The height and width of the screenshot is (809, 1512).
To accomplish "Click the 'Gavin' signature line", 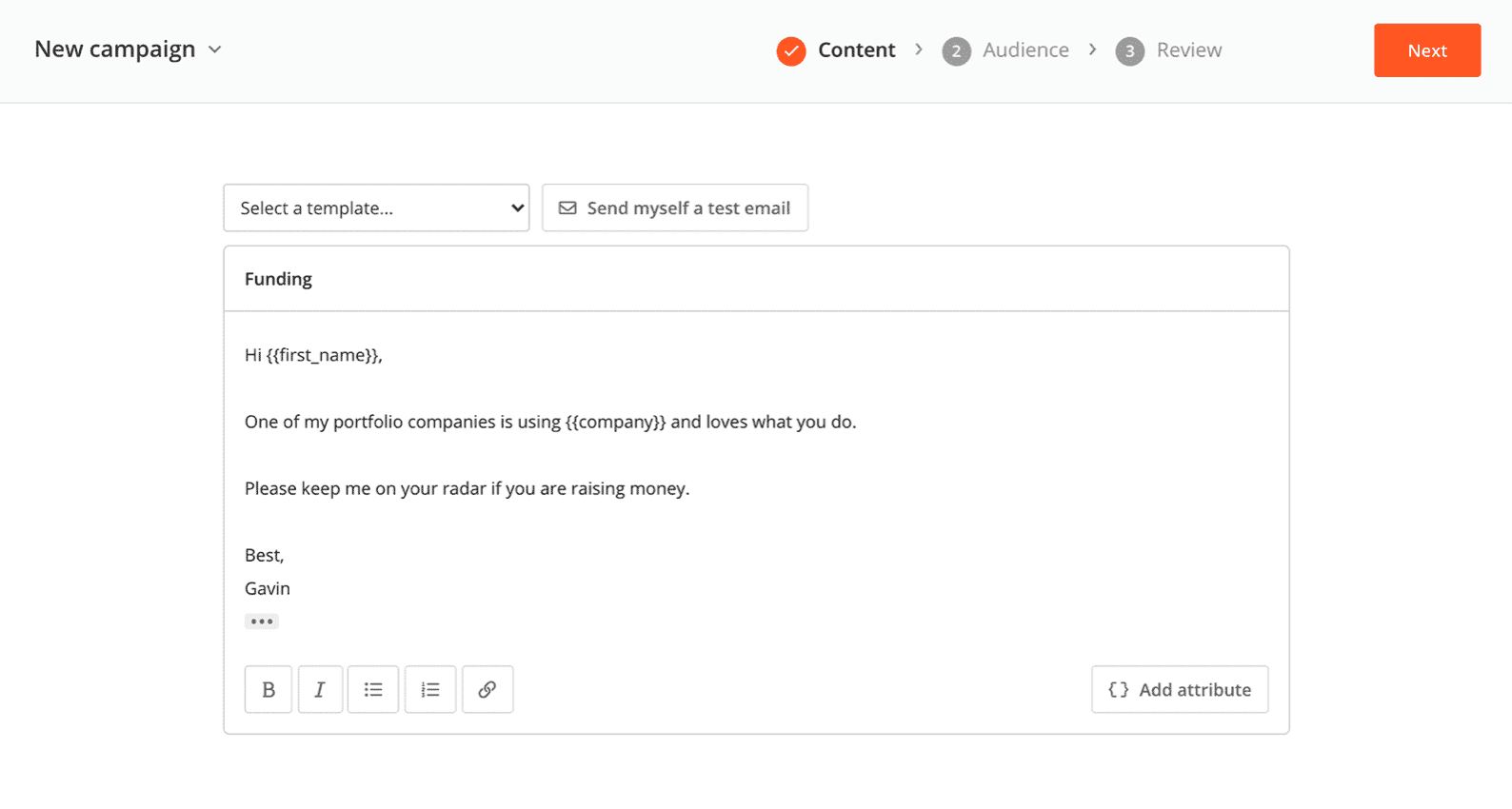I will (268, 588).
